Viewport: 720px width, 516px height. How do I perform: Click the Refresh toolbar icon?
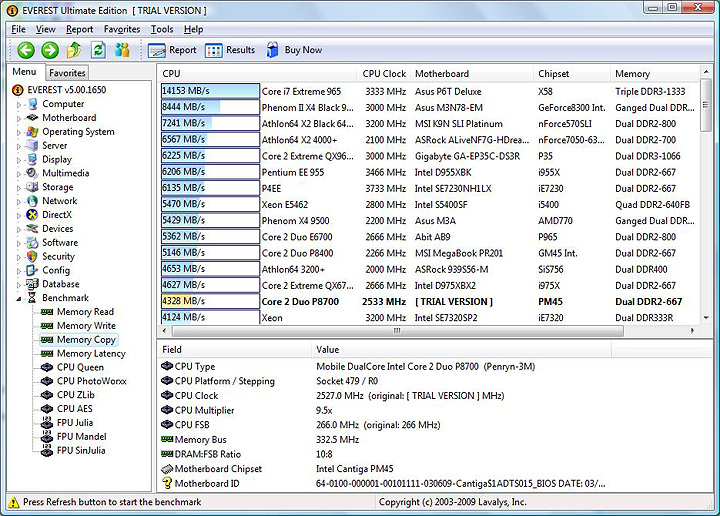coord(98,50)
